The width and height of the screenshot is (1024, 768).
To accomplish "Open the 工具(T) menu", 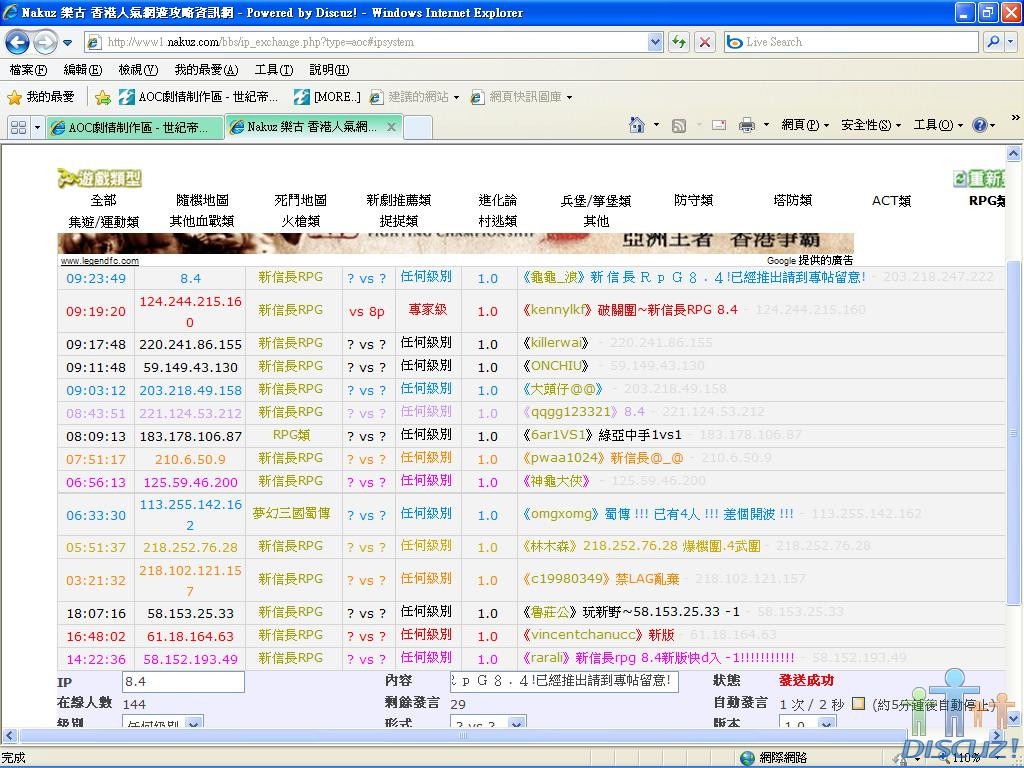I will (x=274, y=70).
